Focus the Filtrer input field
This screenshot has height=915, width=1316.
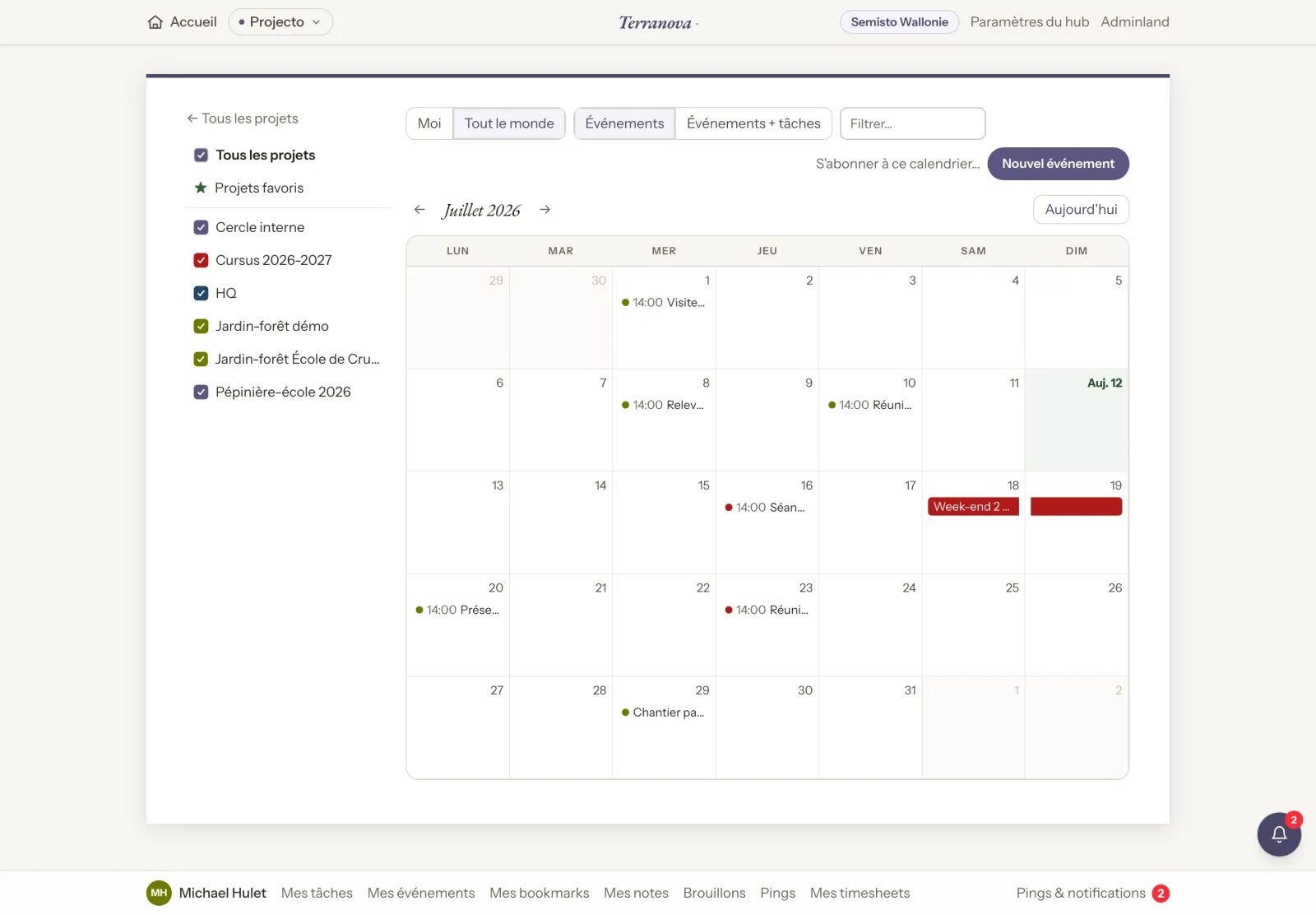(x=912, y=123)
